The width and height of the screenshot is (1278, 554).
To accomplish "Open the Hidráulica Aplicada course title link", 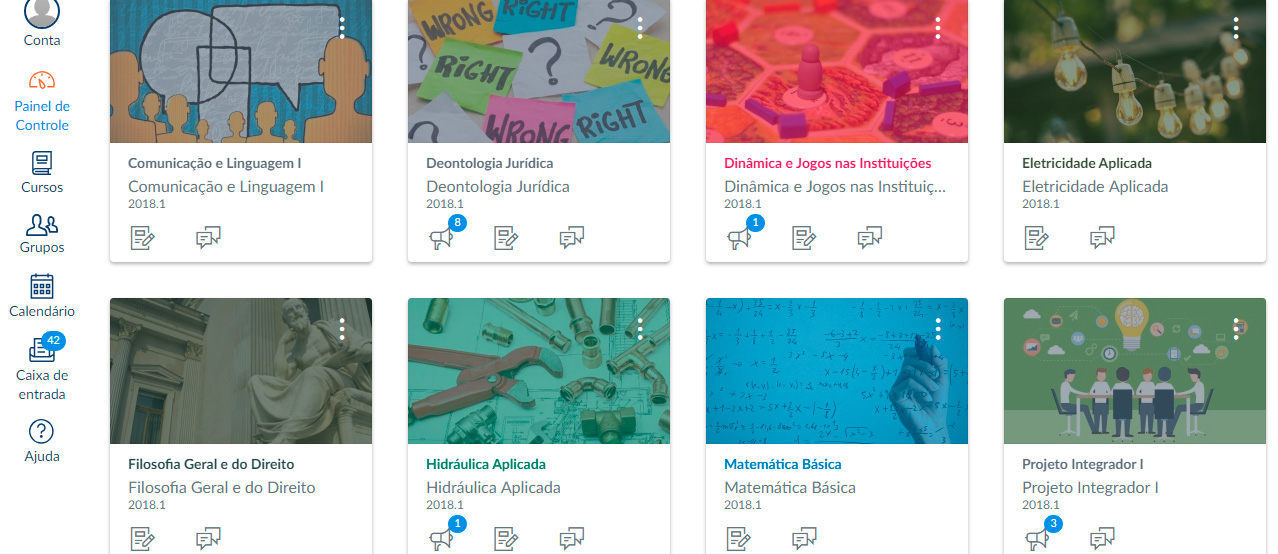I will pos(486,464).
